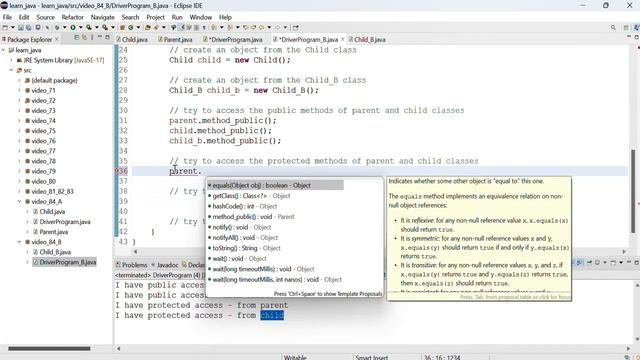Click the Debug bug icon in toolbar
Image resolution: width=640 pixels, height=360 pixels.
pos(57,27)
